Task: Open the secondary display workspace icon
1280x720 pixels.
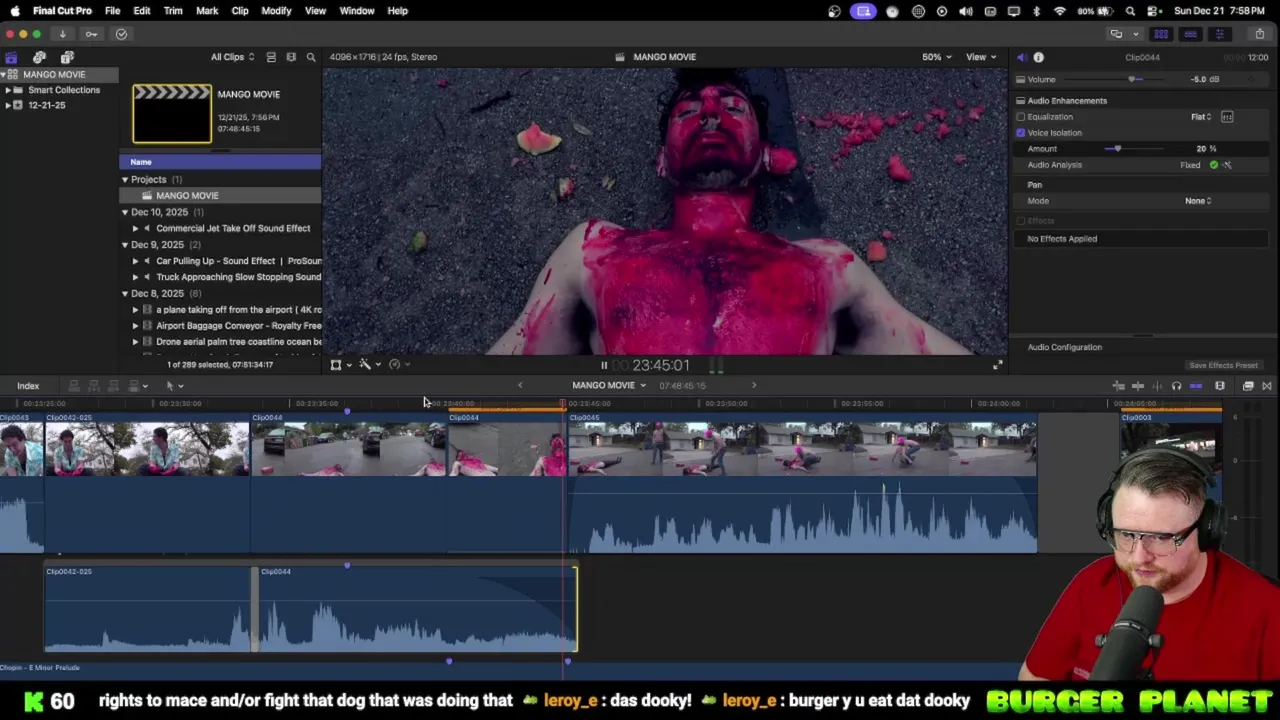Action: point(1116,34)
